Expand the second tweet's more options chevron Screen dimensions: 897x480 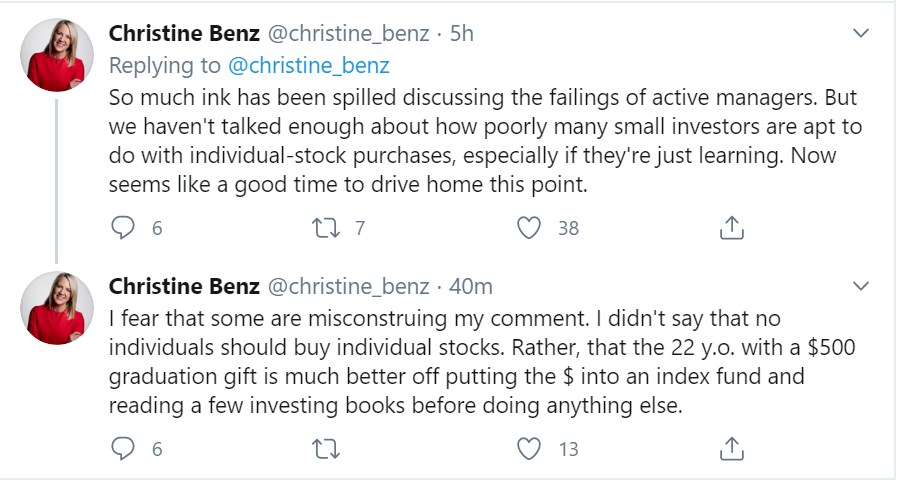[859, 286]
